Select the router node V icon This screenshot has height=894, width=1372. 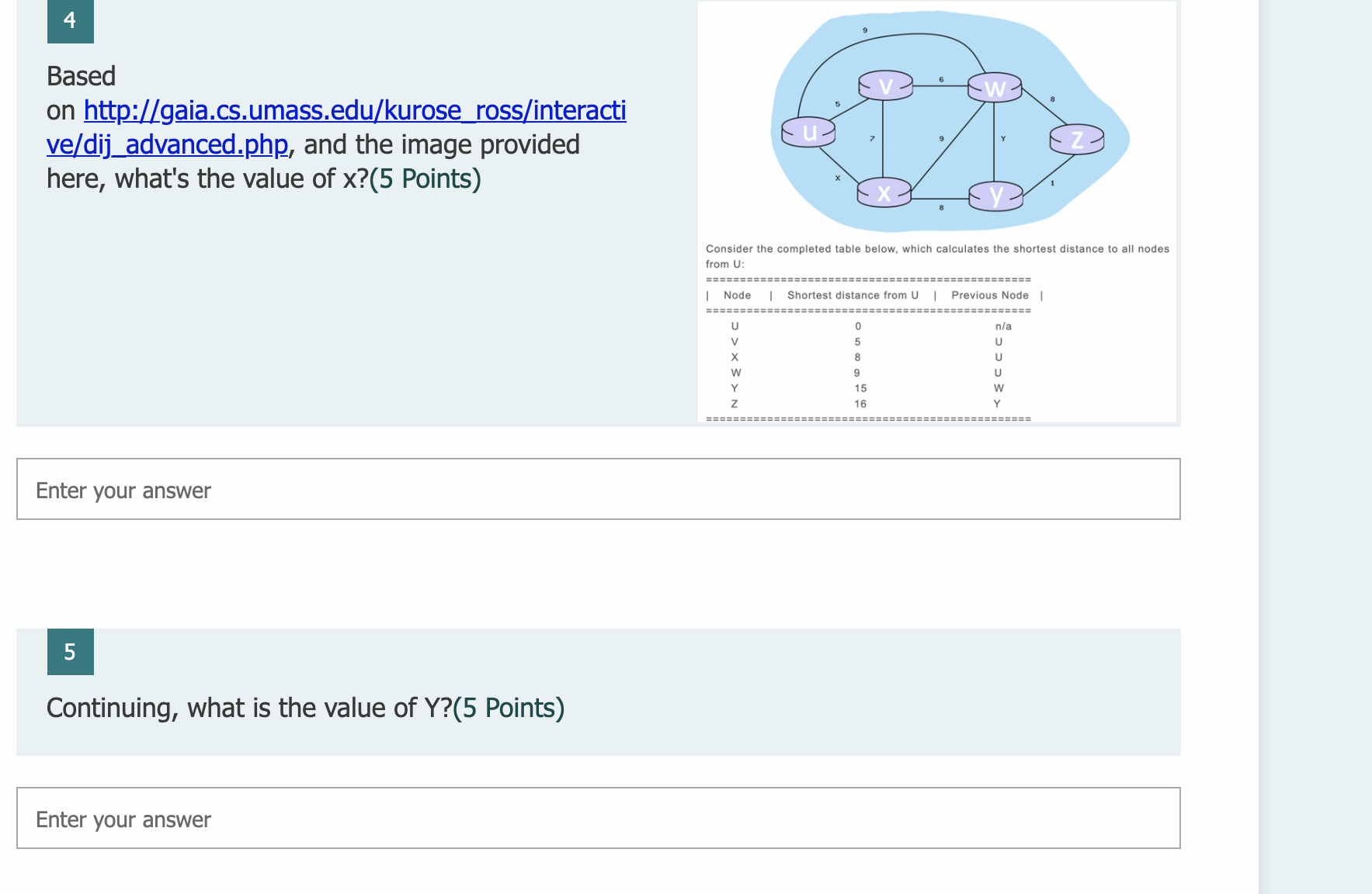click(884, 86)
